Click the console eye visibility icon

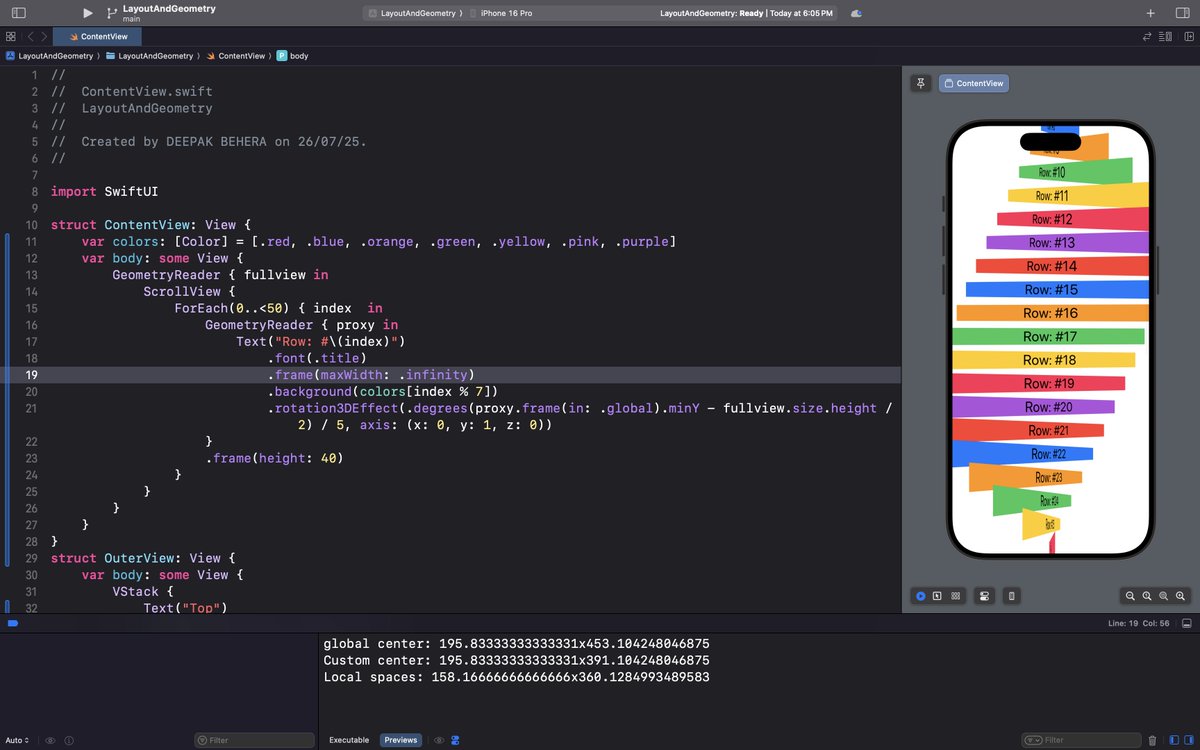pos(439,740)
